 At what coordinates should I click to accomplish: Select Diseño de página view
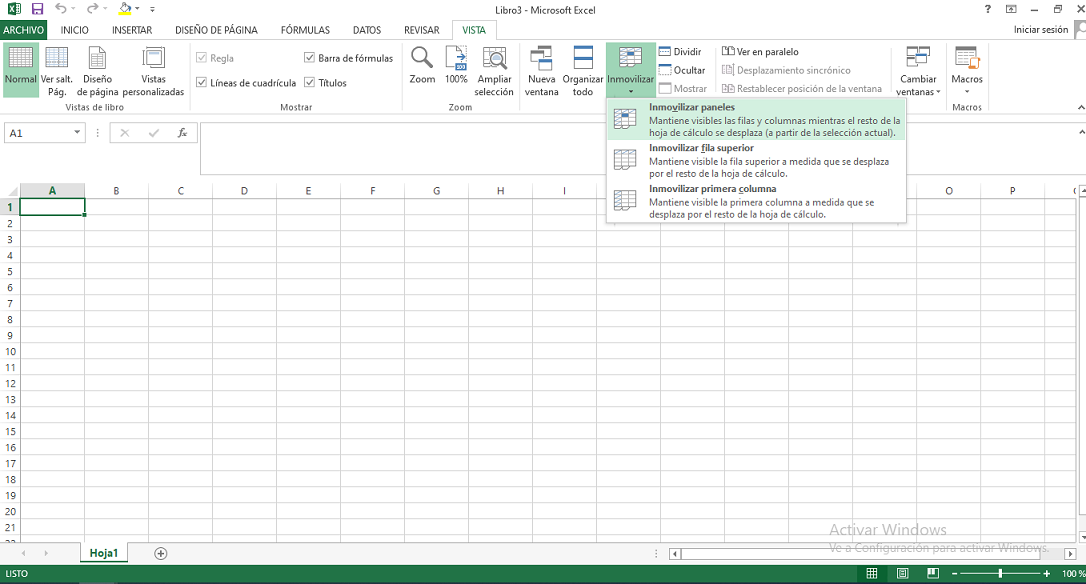point(98,70)
